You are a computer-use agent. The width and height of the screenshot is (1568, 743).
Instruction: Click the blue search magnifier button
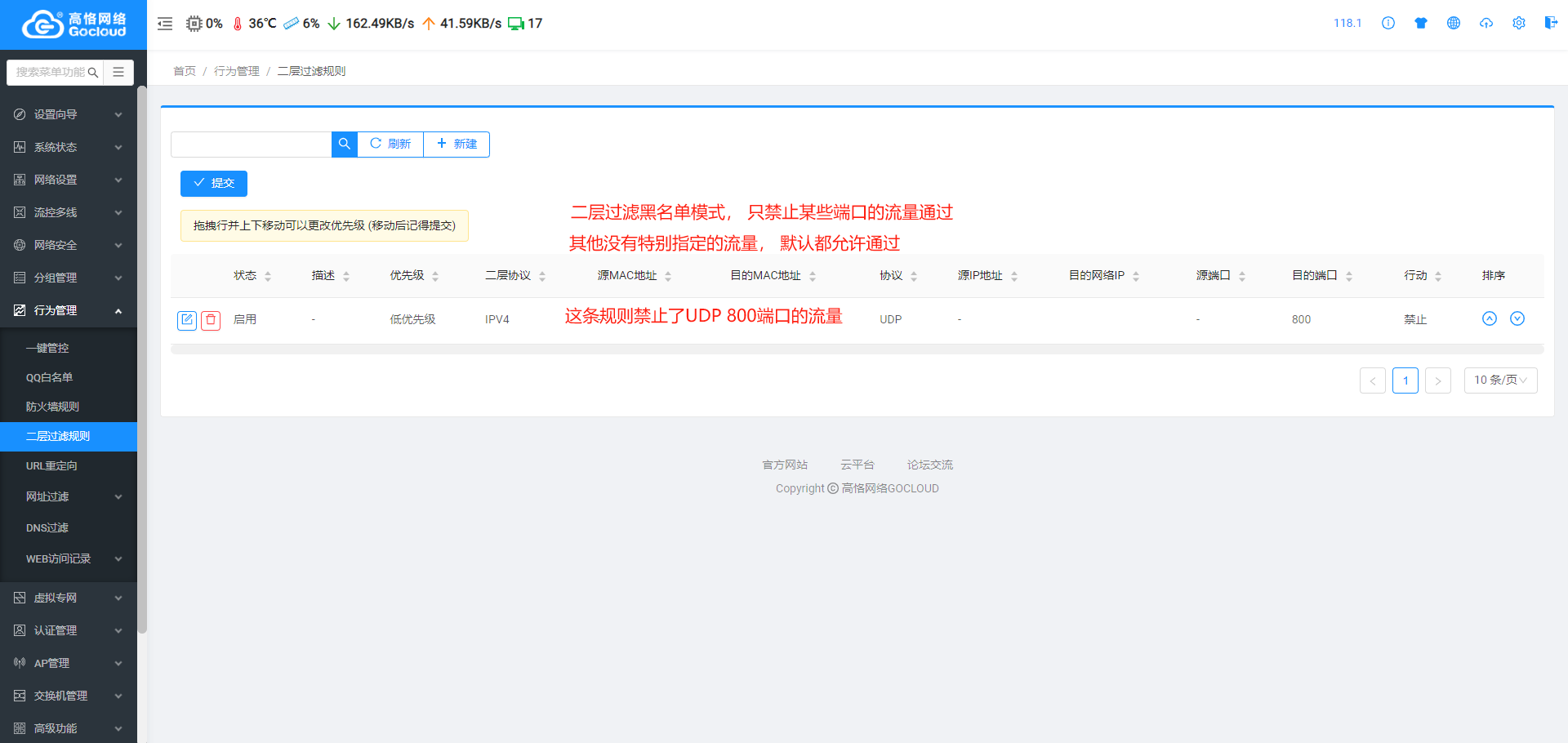[x=345, y=144]
